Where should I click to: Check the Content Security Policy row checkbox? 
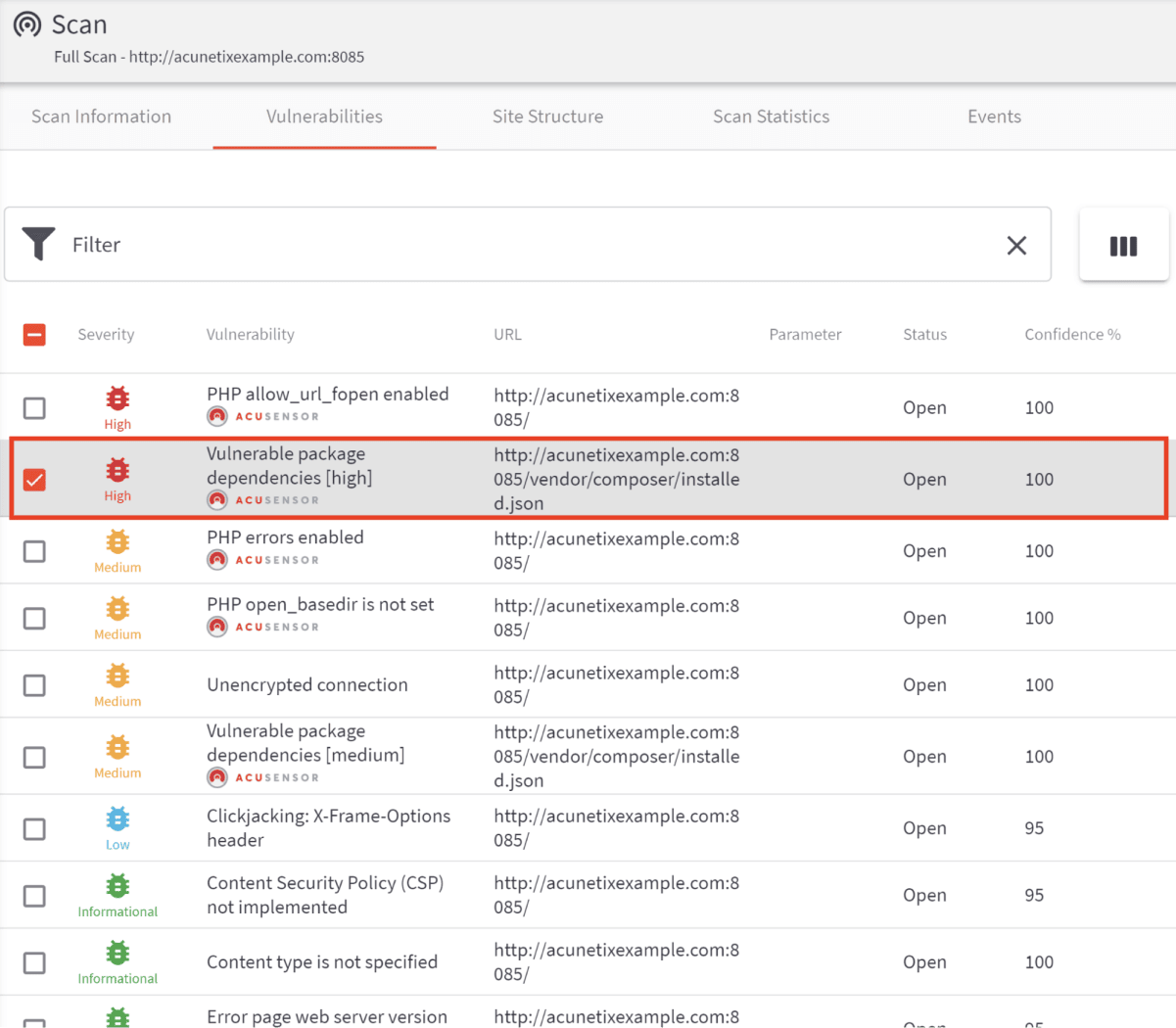pos(34,896)
